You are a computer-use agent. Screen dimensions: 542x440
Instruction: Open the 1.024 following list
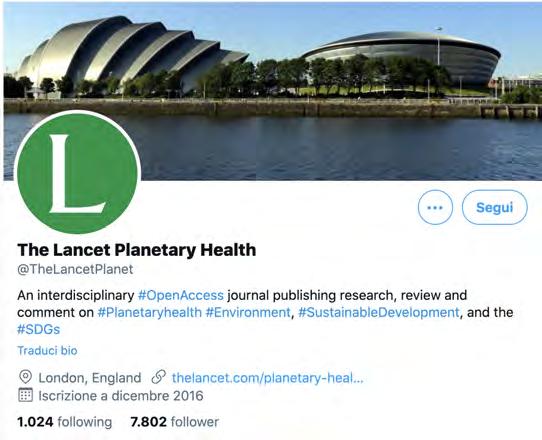65,422
